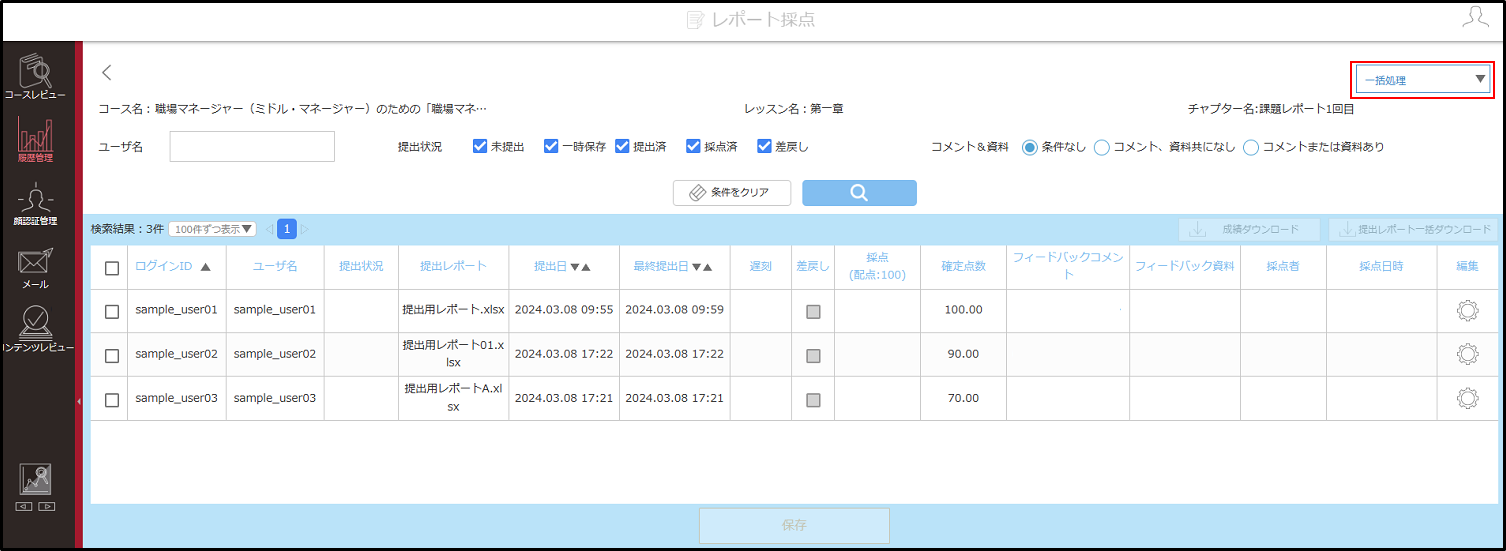Click the score 100.00 cell

tap(963, 310)
